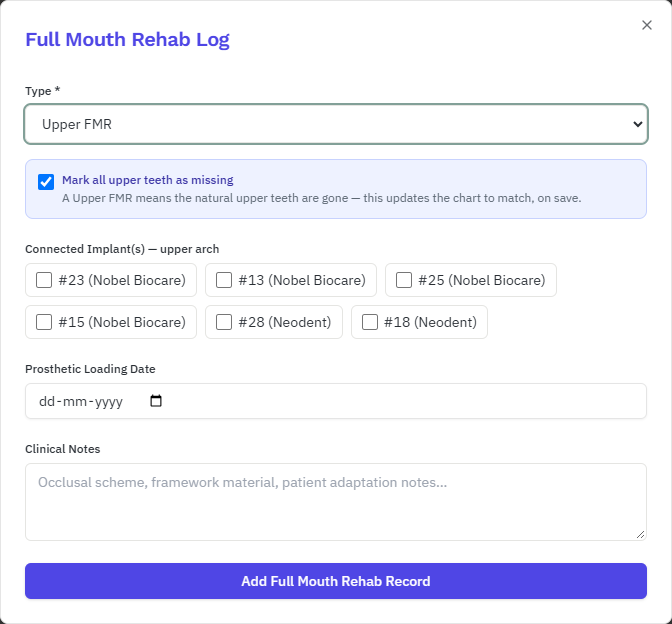Viewport: 672px width, 624px height.
Task: Enable implant #28 (Neodent) checkbox
Action: click(224, 322)
